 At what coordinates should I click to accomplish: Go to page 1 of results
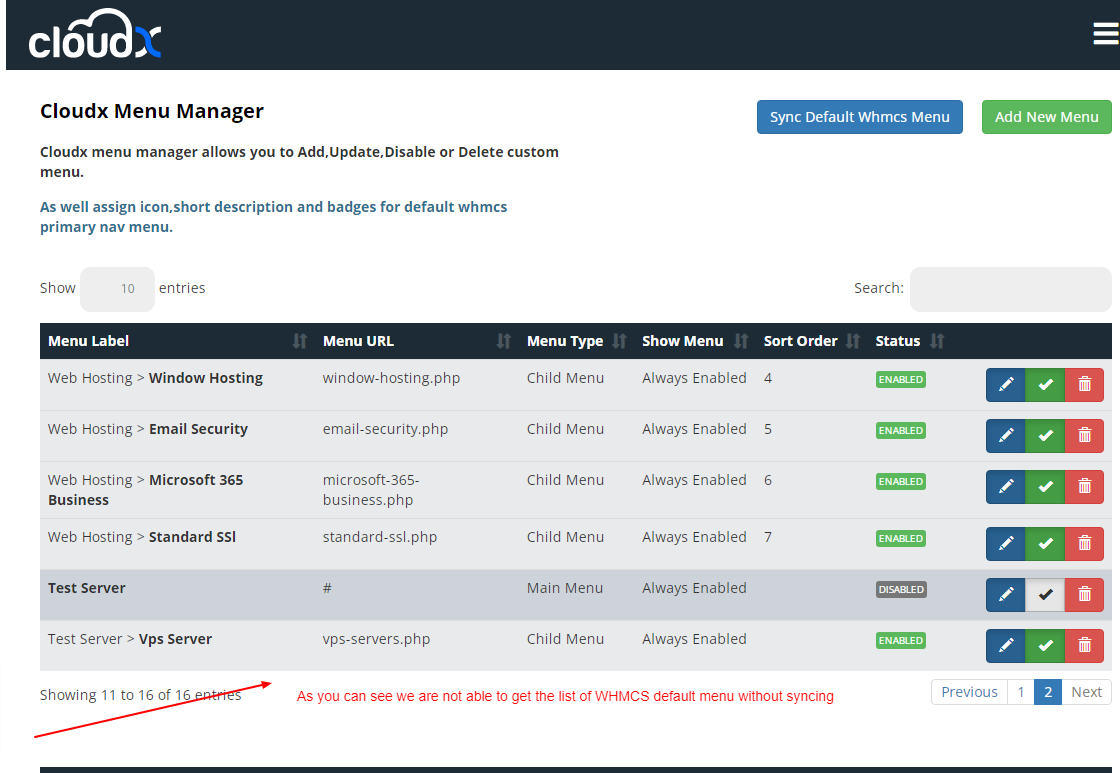[1020, 692]
